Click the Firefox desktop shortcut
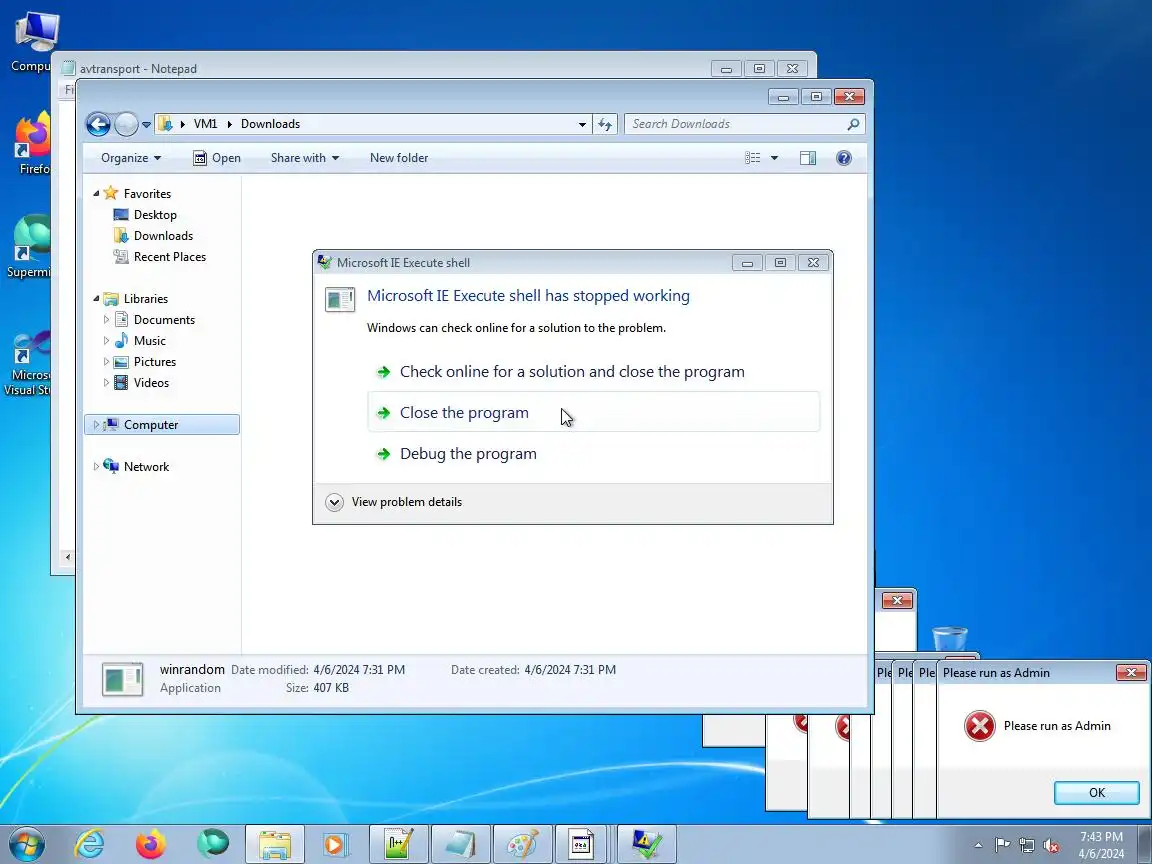The width and height of the screenshot is (1152, 864). click(34, 145)
